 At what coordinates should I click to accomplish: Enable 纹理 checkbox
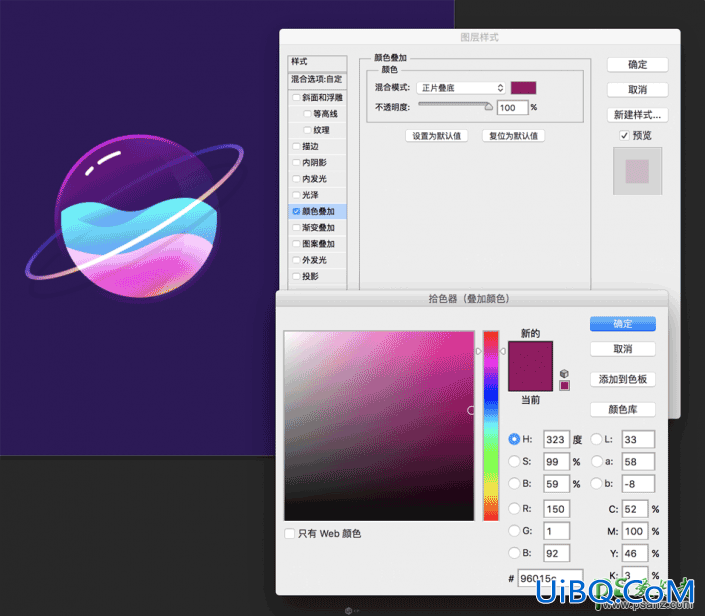click(x=307, y=130)
